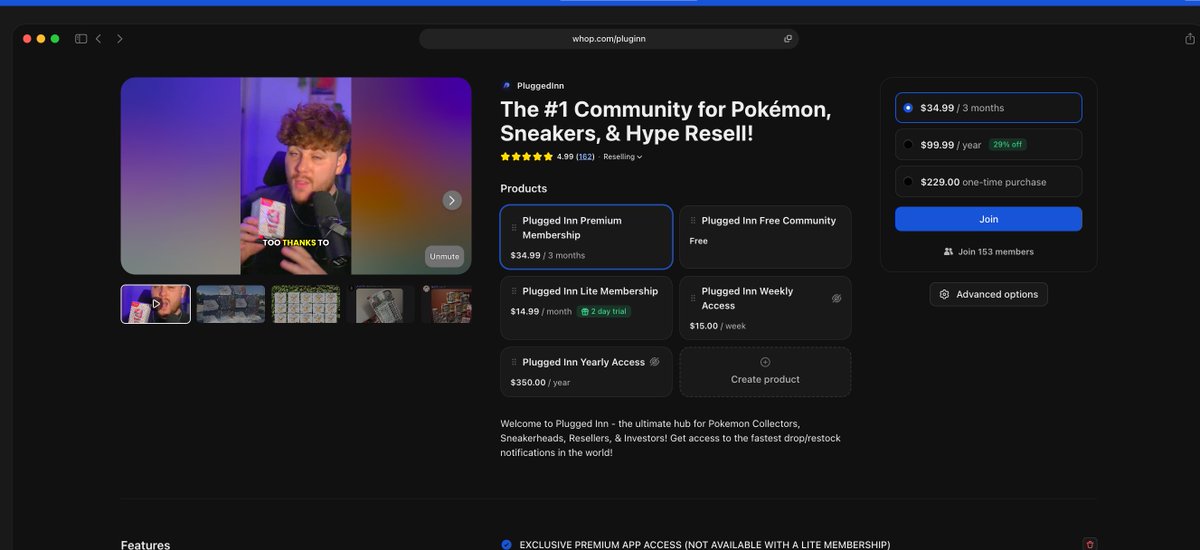Select the Plugged Inn Yearly Access card

point(586,371)
